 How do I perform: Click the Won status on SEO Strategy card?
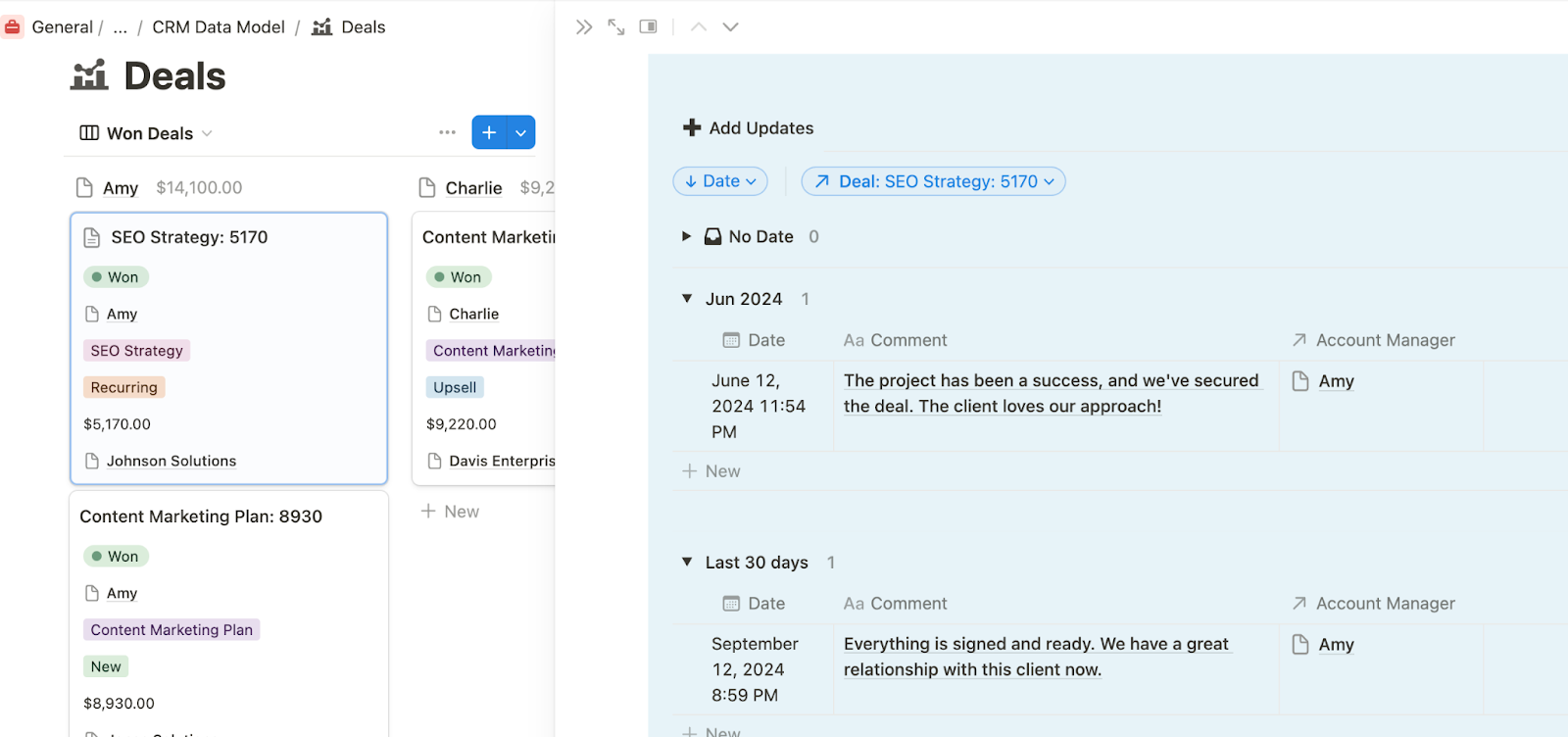[116, 277]
